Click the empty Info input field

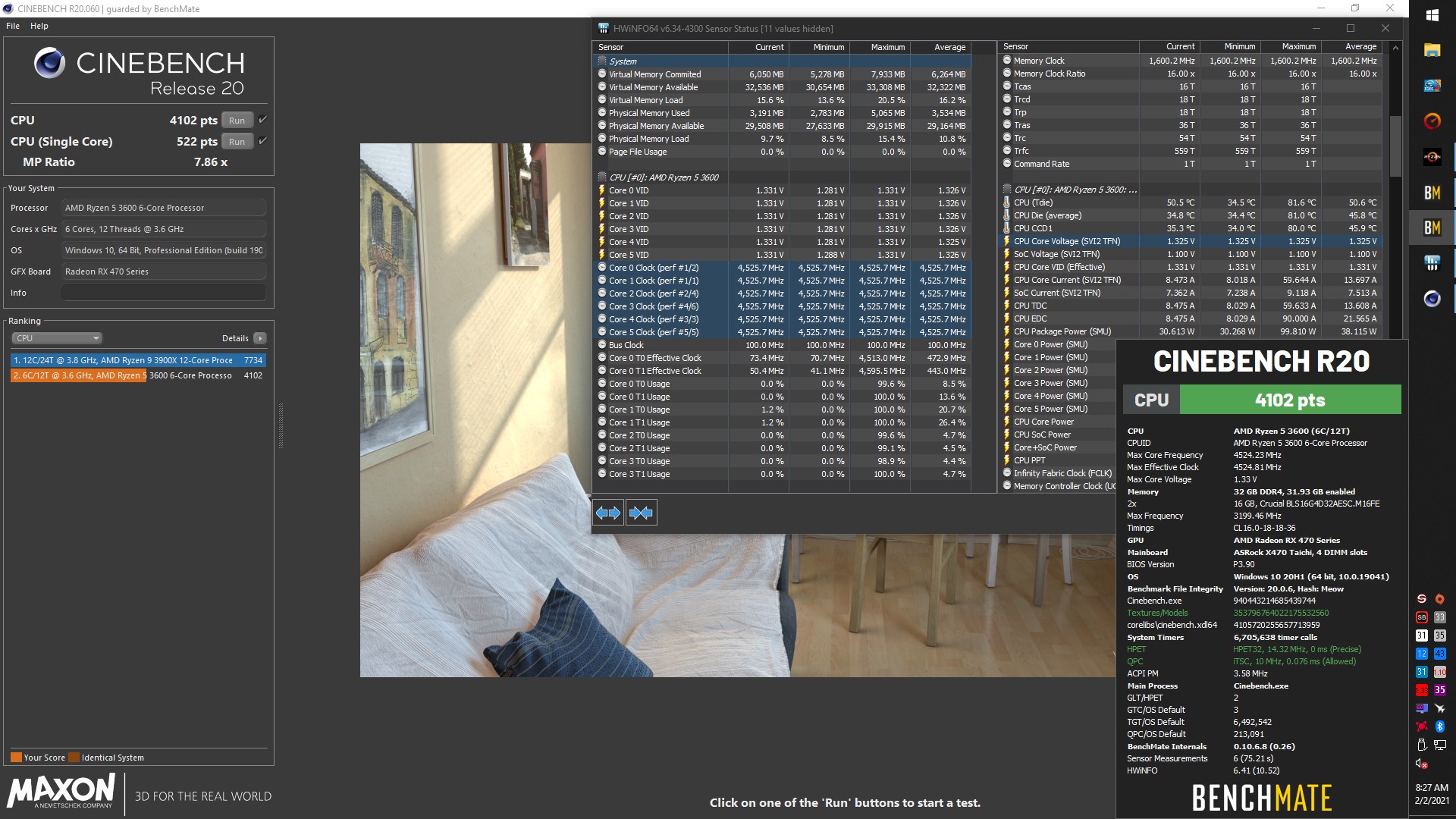coord(164,293)
